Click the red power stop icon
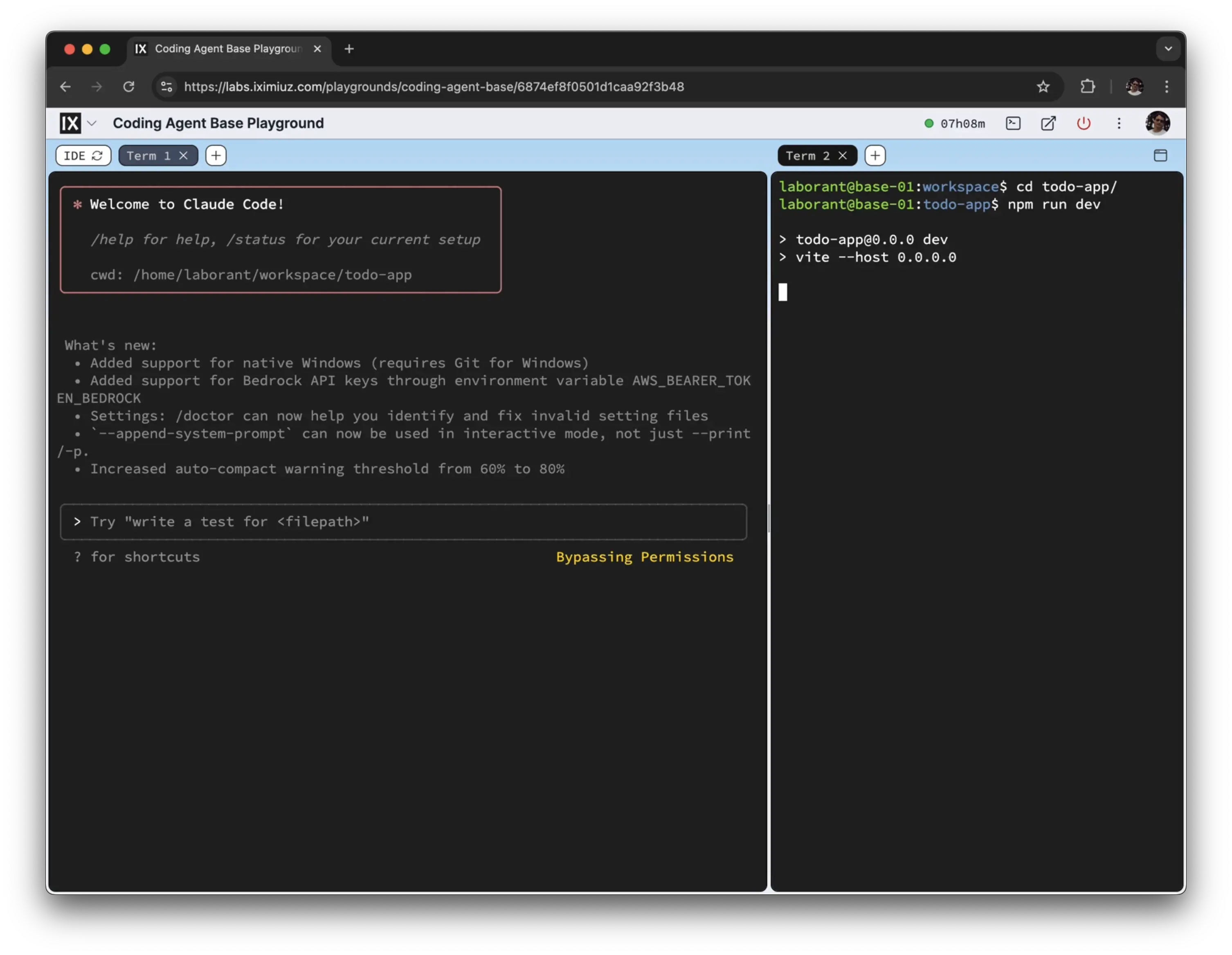1232x955 pixels. point(1084,124)
